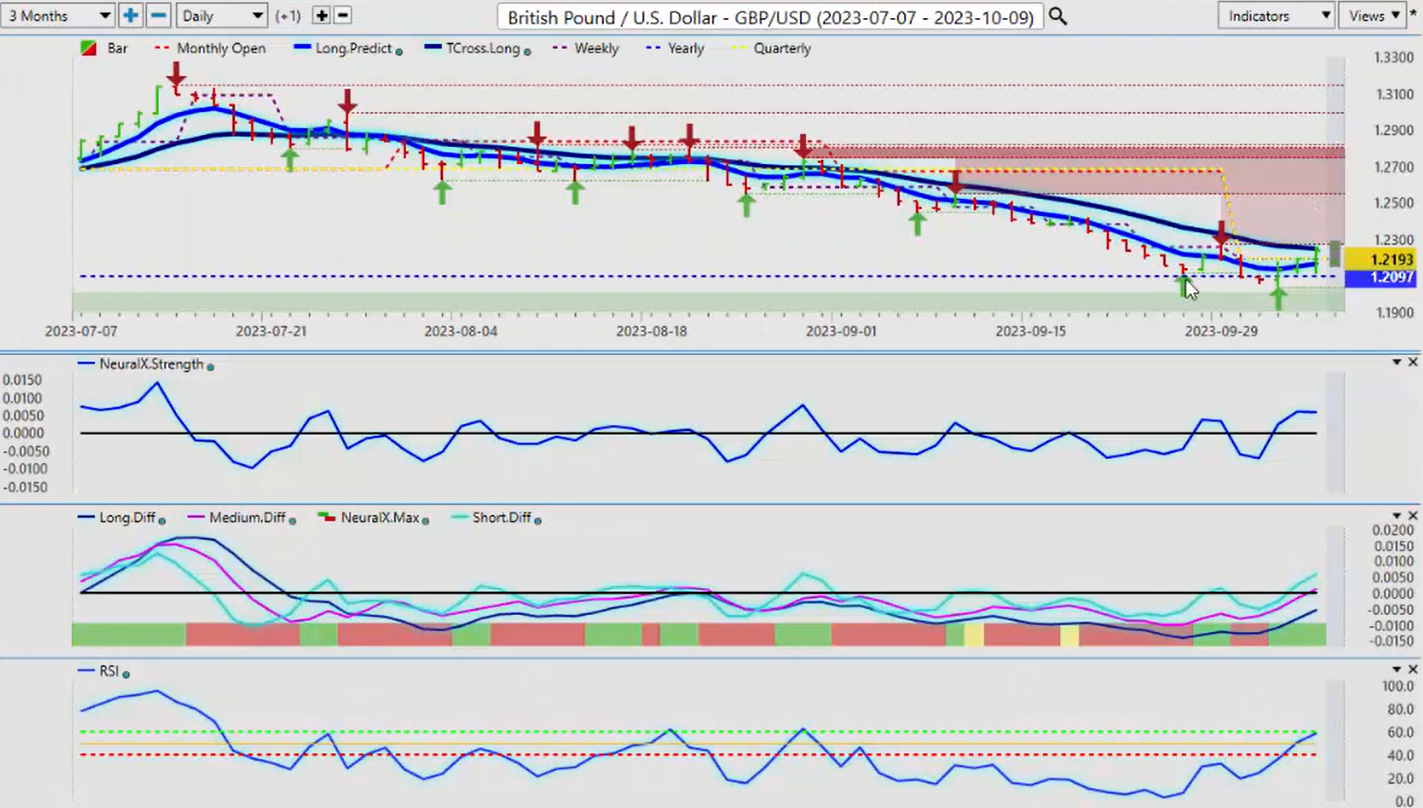This screenshot has height=808, width=1423.
Task: Click the 1.2700 price axis label
Action: click(1393, 167)
